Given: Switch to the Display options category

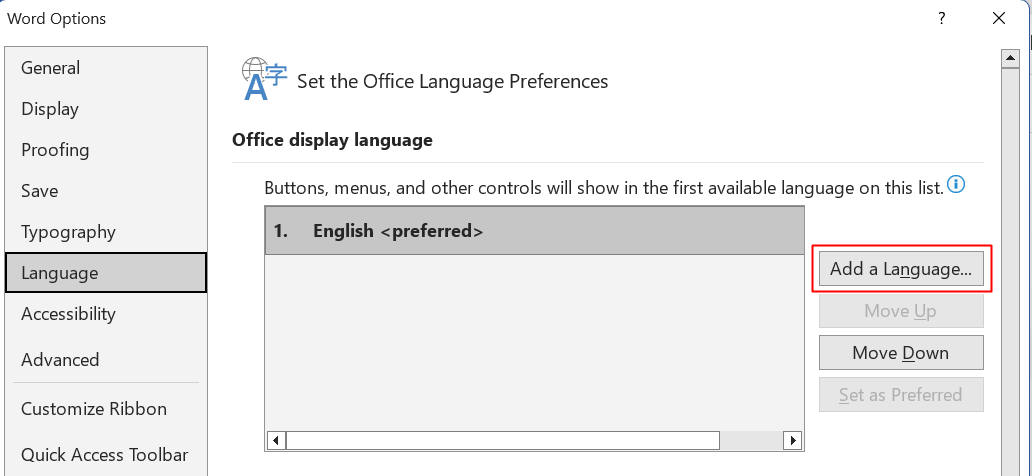Looking at the screenshot, I should [x=50, y=109].
